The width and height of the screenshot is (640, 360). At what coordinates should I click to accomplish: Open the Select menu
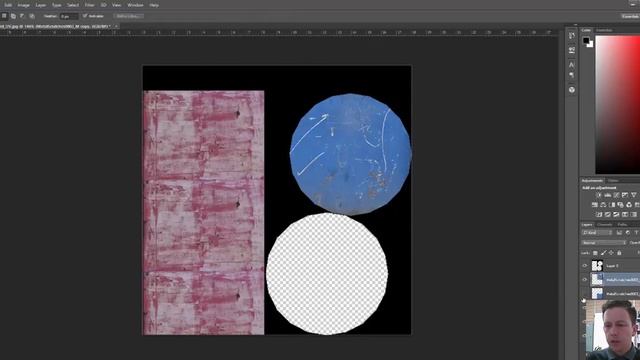73,5
